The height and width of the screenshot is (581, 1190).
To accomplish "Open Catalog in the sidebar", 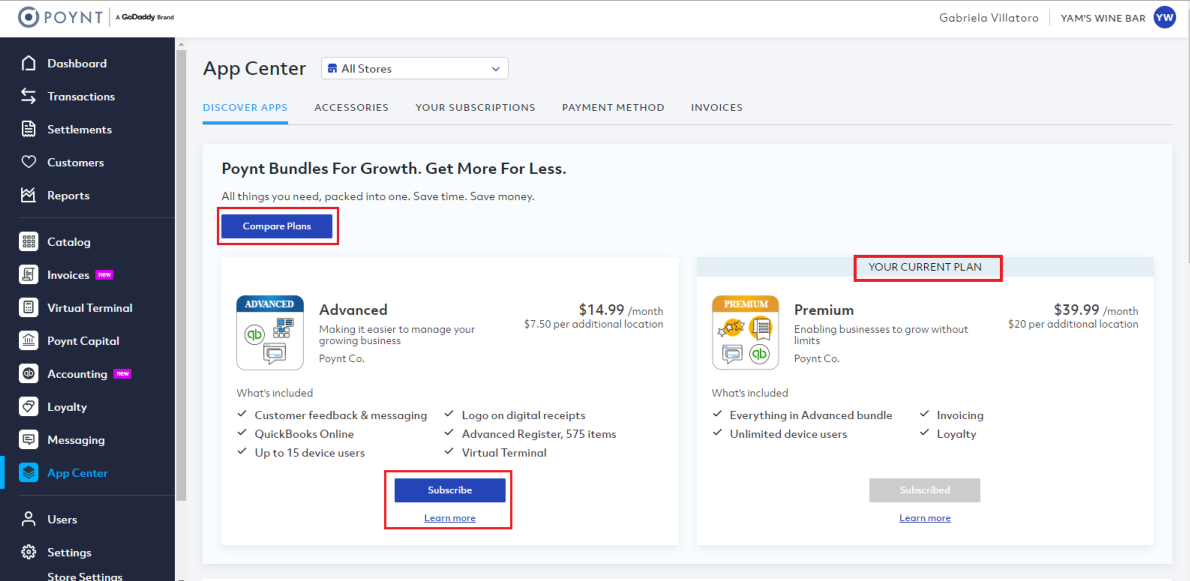I will click(x=69, y=242).
